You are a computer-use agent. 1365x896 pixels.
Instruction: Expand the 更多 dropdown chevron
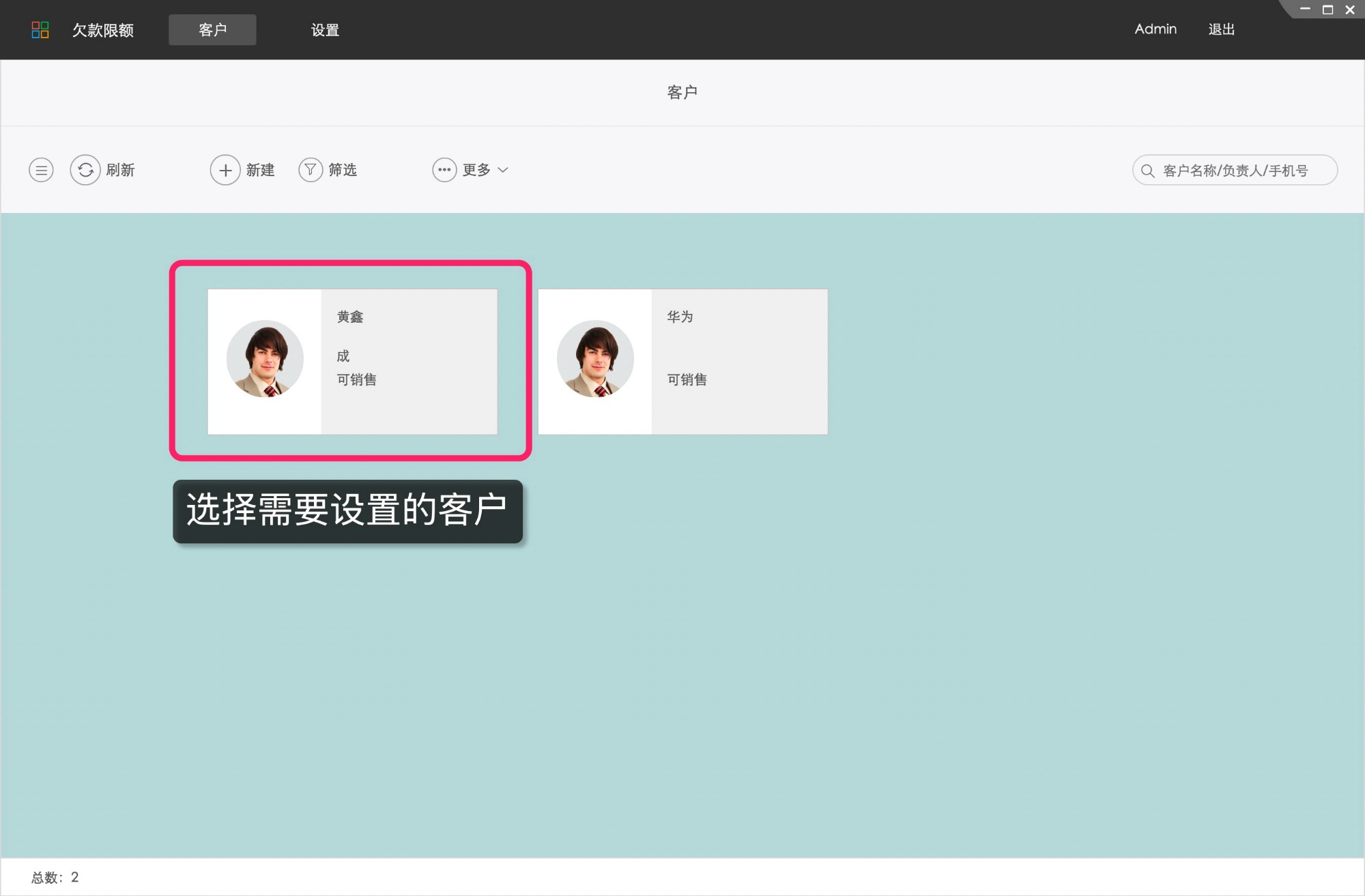(503, 170)
